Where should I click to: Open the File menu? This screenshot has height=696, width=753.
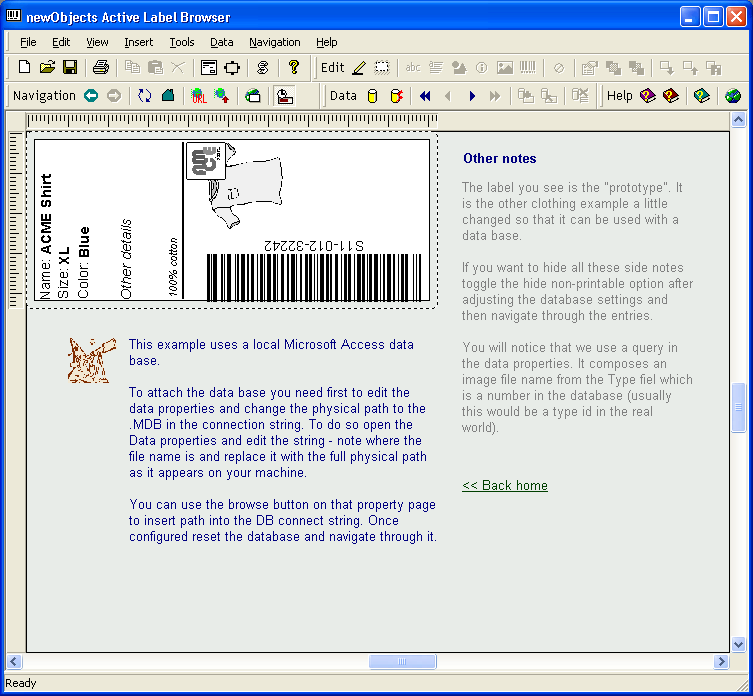(x=28, y=42)
